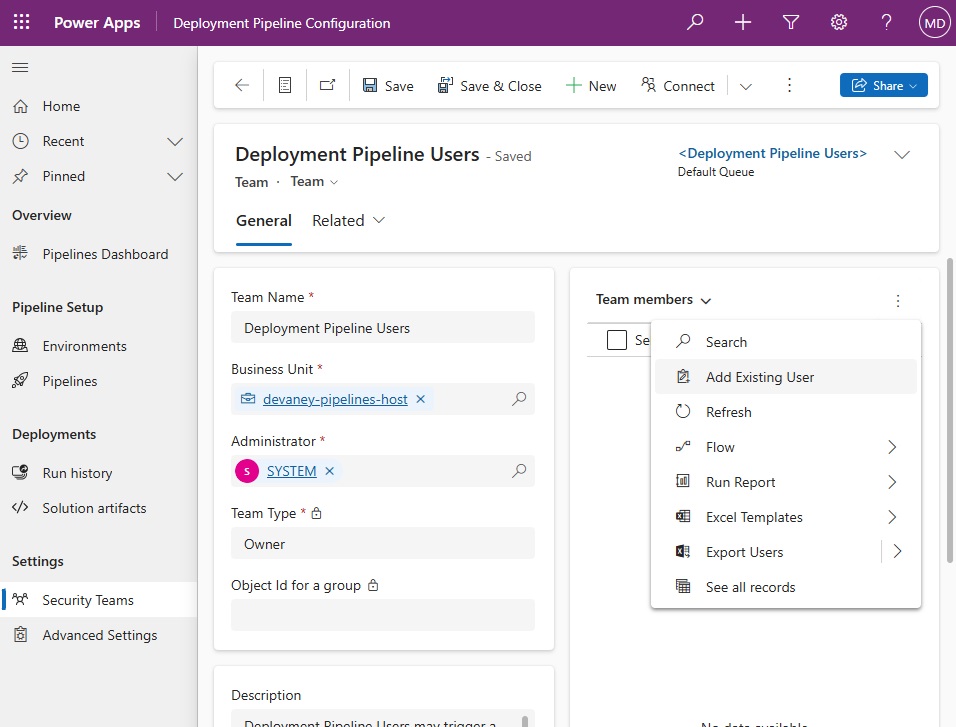
Task: Open the Flow submenu
Action: [x=786, y=447]
